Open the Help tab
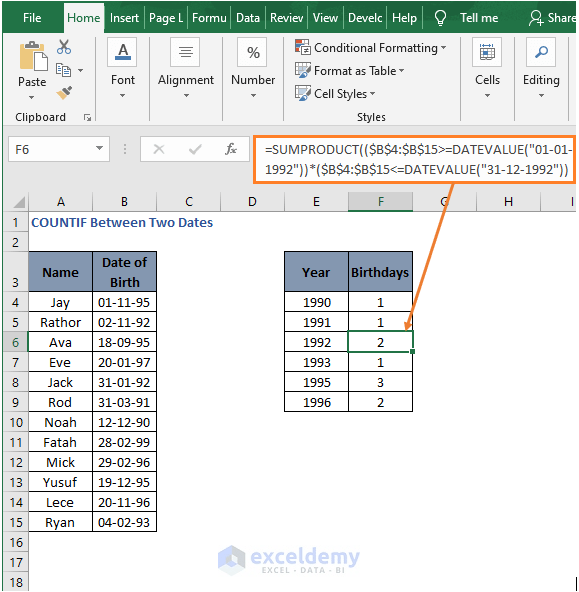579x592 pixels. [x=404, y=18]
